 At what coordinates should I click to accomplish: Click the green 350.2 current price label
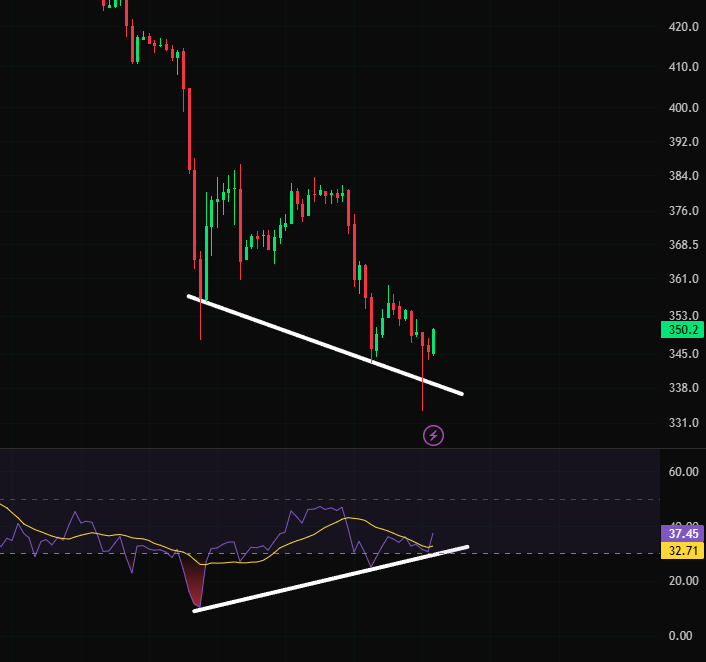click(682, 330)
